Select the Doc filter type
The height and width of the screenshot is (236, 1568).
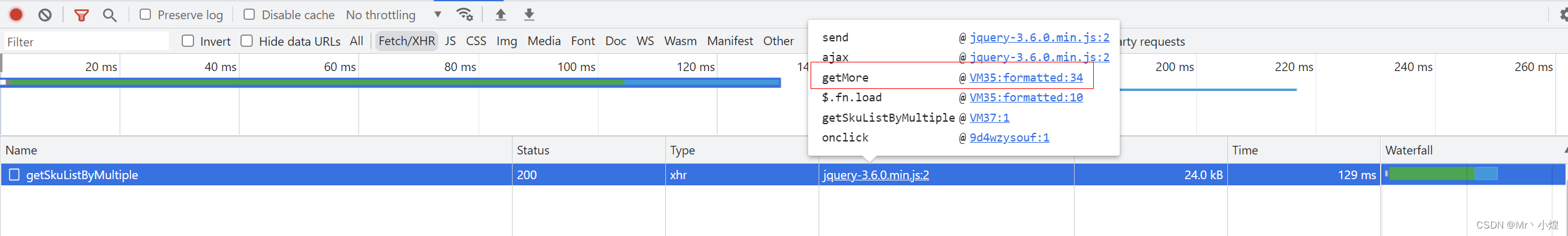(616, 41)
